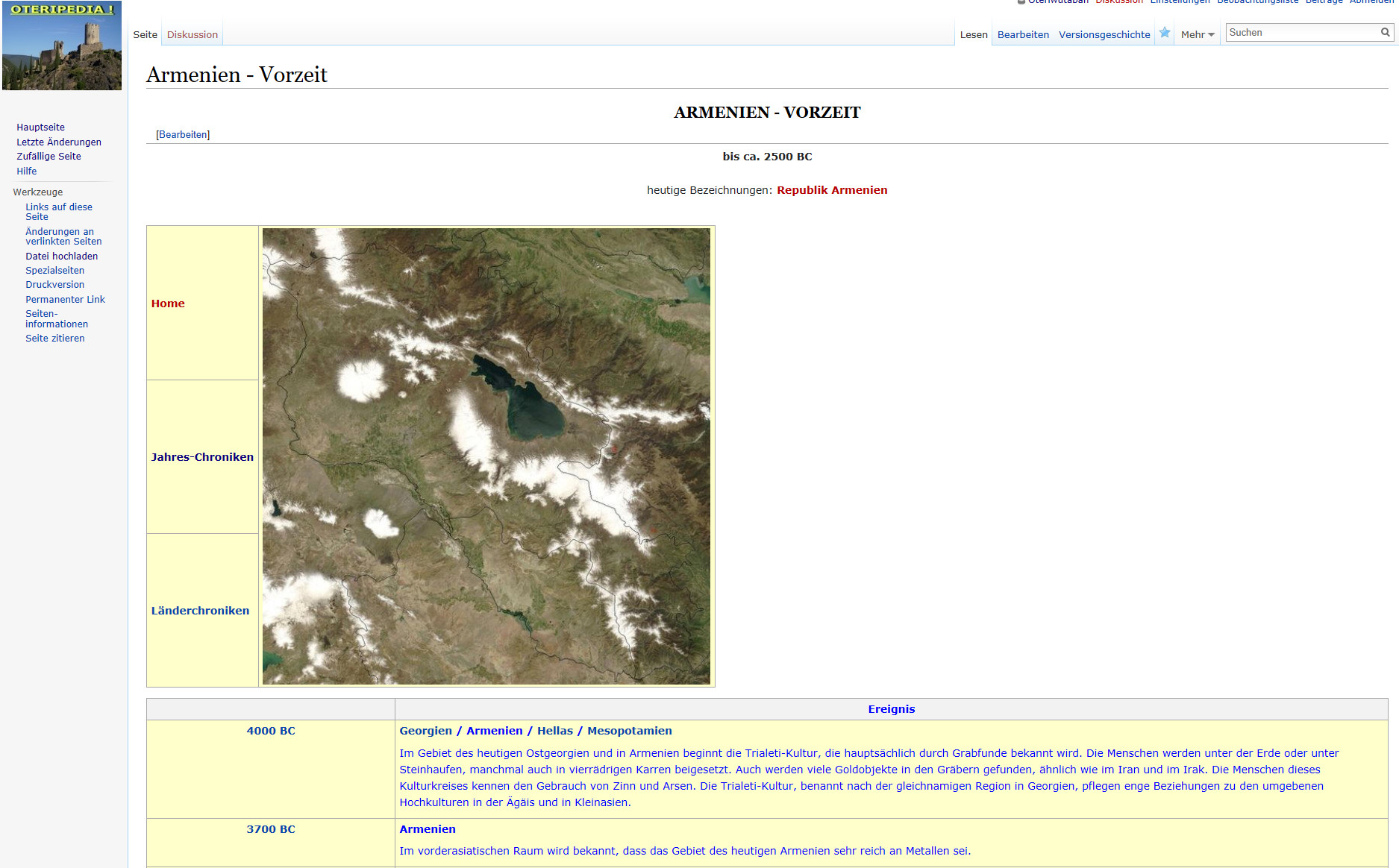Click the Druckversion sidebar link

coord(55,285)
